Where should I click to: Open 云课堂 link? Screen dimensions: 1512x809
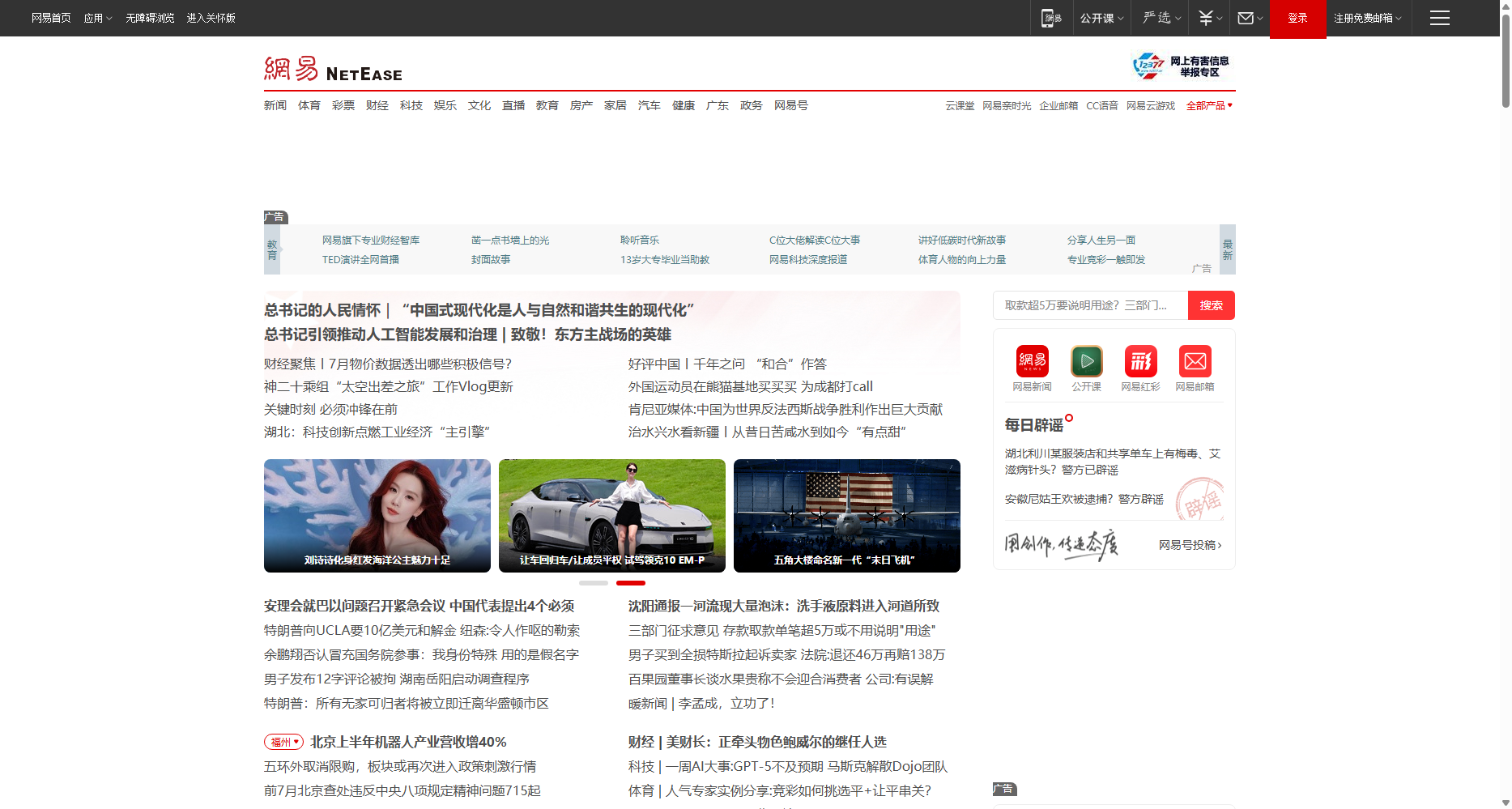(x=960, y=106)
